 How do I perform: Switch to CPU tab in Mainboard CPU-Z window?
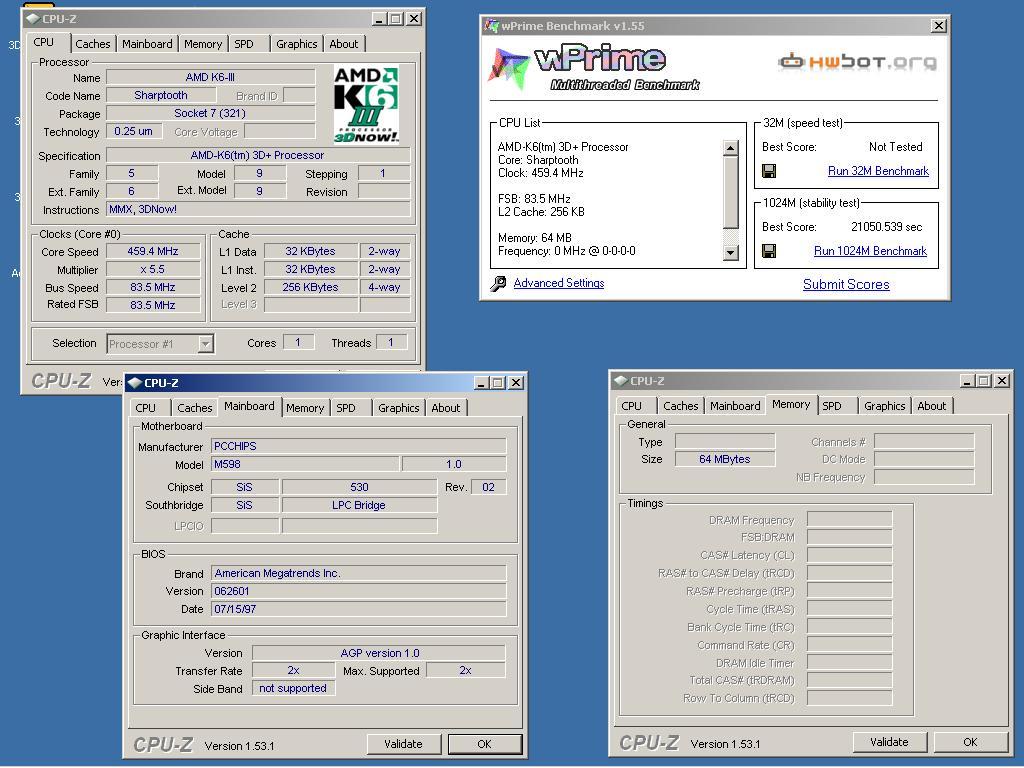[x=146, y=408]
